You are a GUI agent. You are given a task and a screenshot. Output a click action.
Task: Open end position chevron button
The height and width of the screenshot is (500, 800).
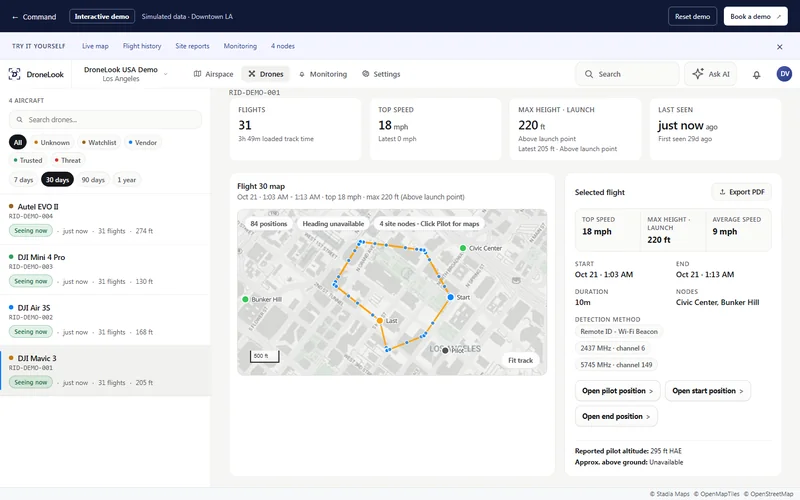click(x=616, y=416)
